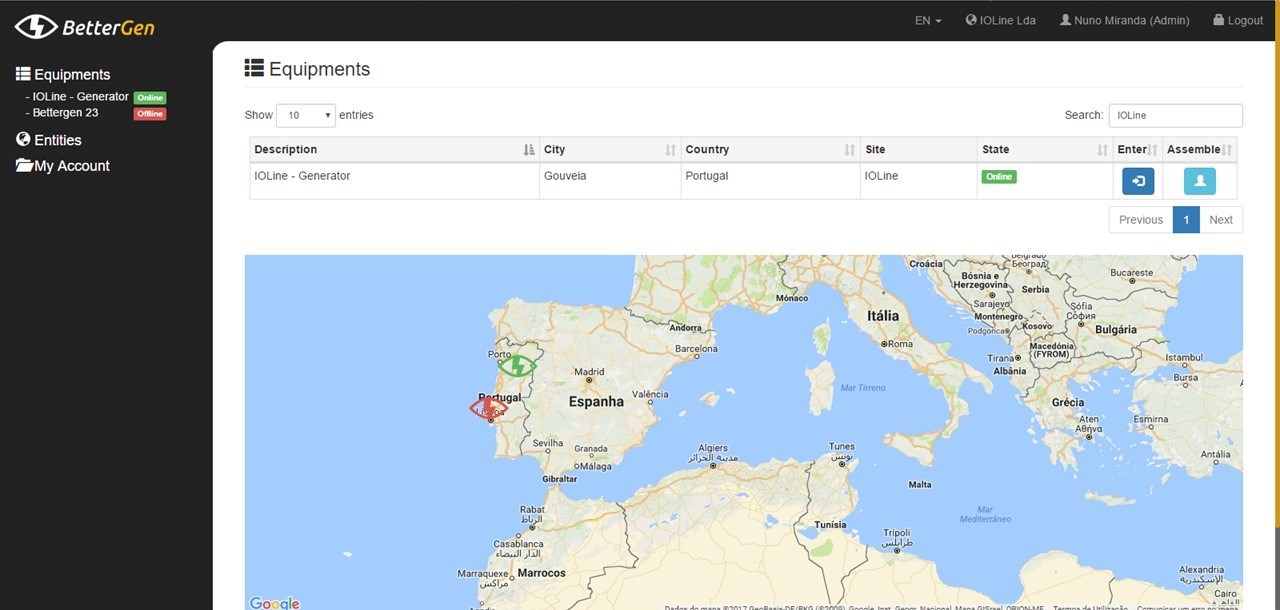Select IOLine - Generator in sidebar list
The height and width of the screenshot is (610, 1280).
pyautogui.click(x=80, y=97)
